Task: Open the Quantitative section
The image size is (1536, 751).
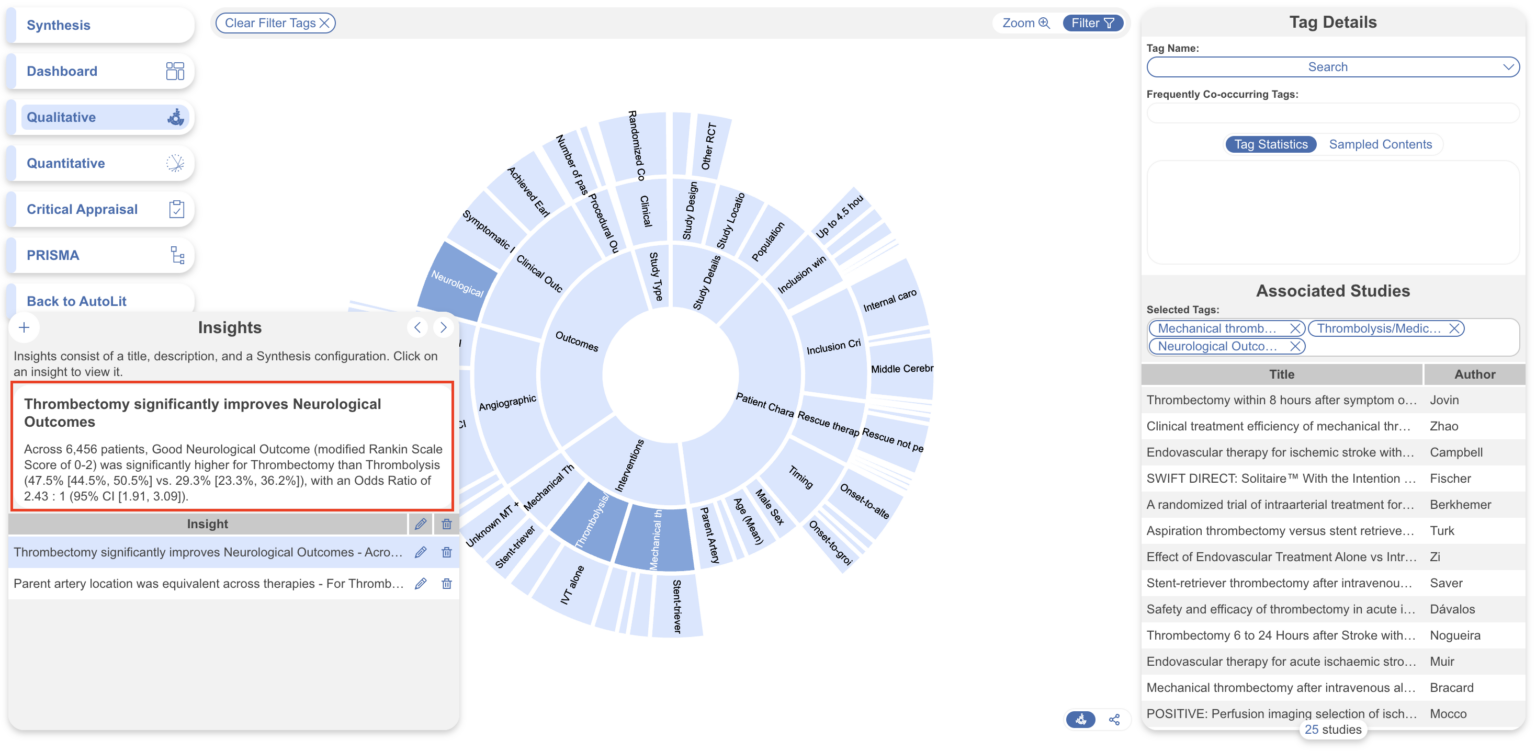Action: [100, 163]
